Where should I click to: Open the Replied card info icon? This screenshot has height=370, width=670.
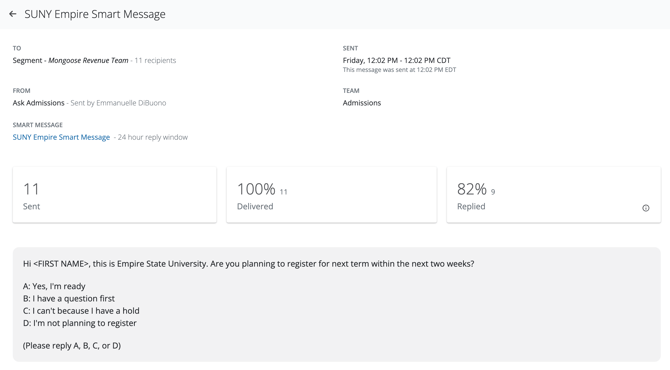(646, 208)
